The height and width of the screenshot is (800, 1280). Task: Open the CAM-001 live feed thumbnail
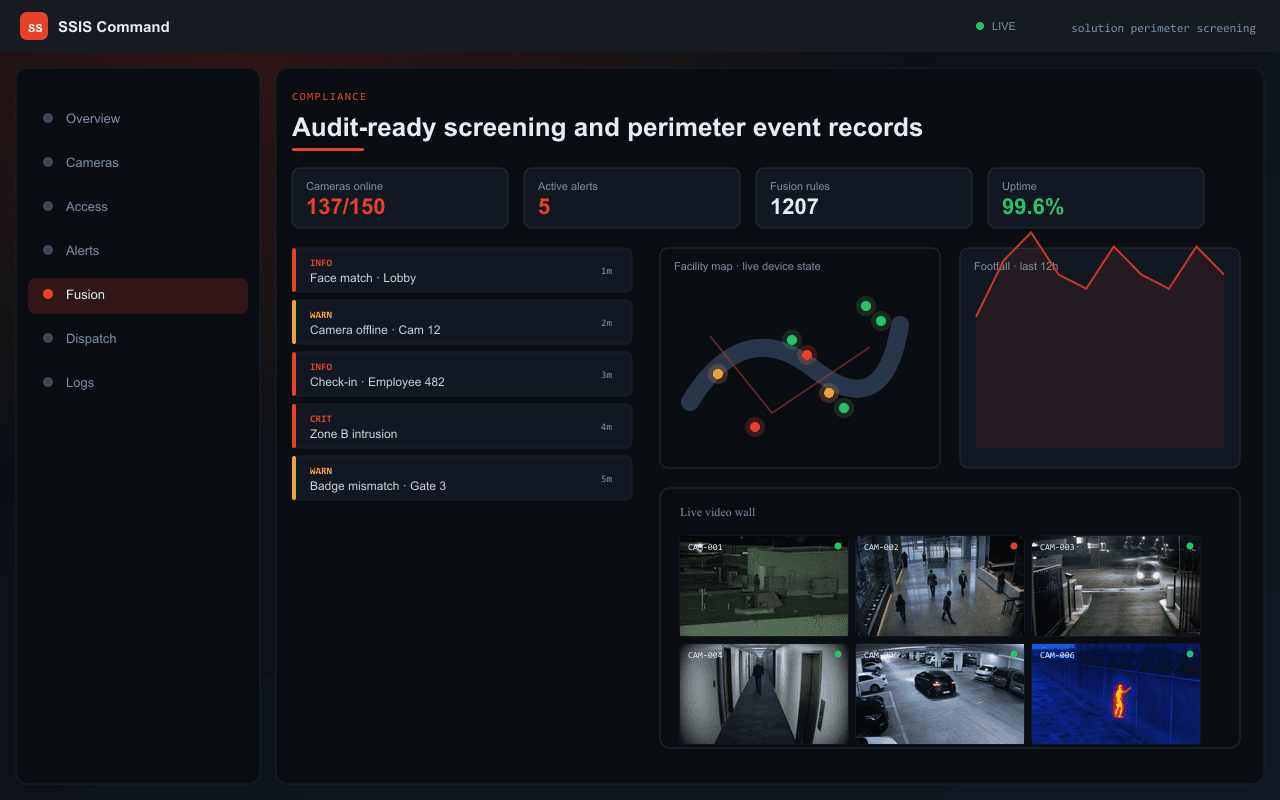coord(764,586)
